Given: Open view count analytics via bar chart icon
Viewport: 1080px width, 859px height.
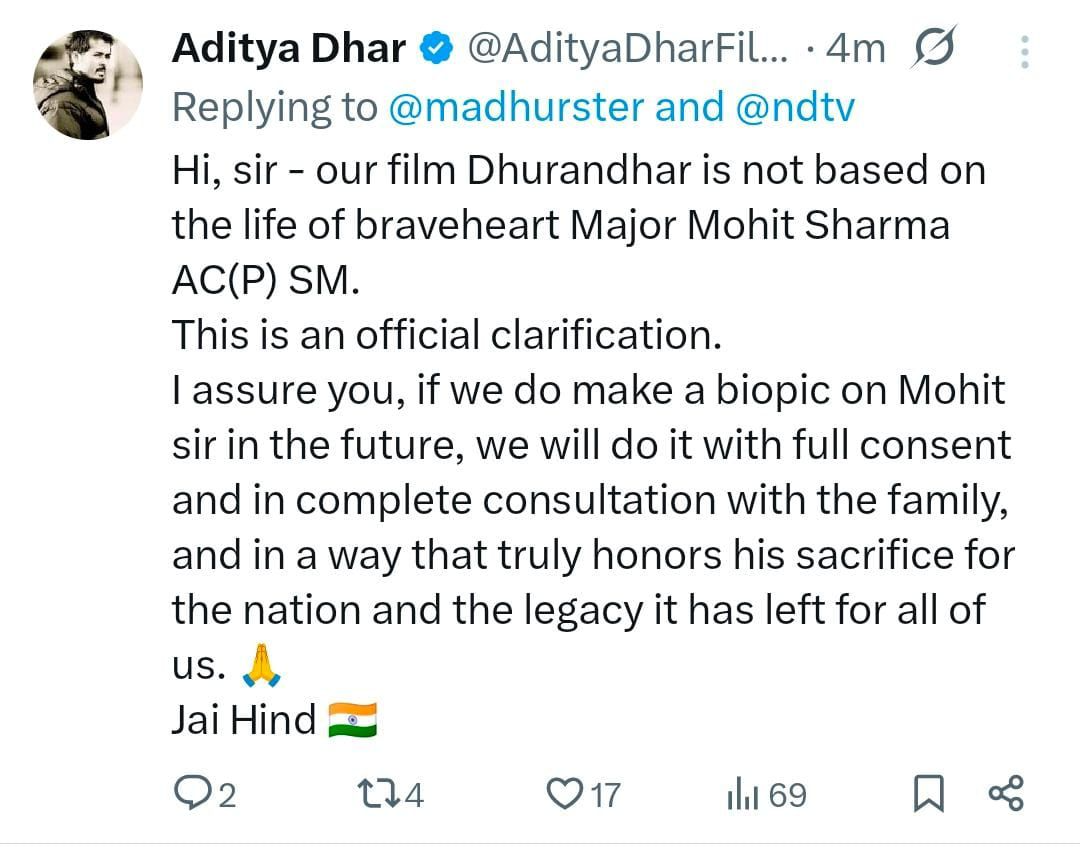Looking at the screenshot, I should click(742, 794).
